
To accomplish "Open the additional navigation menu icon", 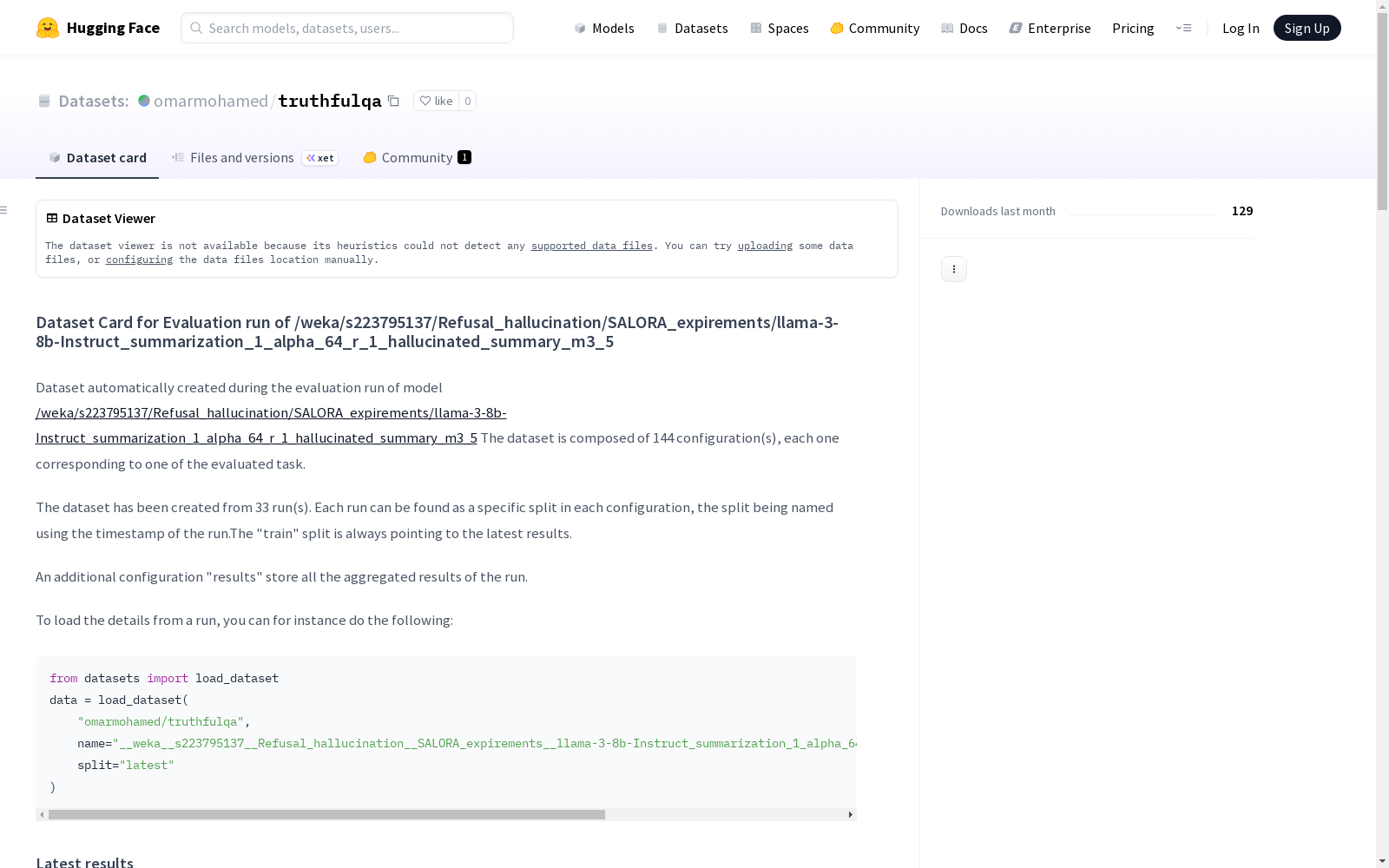I will pos(1183,28).
